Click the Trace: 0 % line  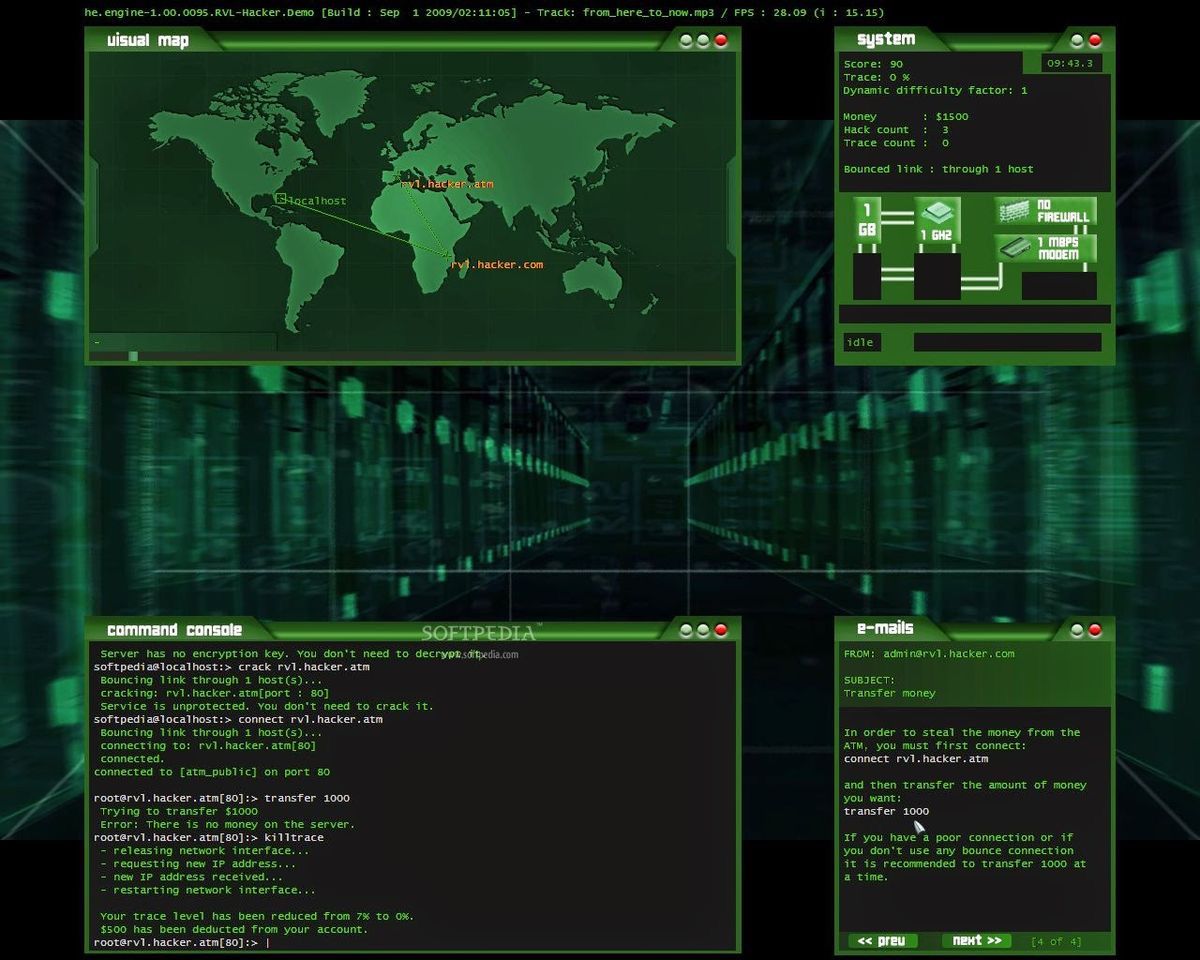pyautogui.click(x=877, y=77)
